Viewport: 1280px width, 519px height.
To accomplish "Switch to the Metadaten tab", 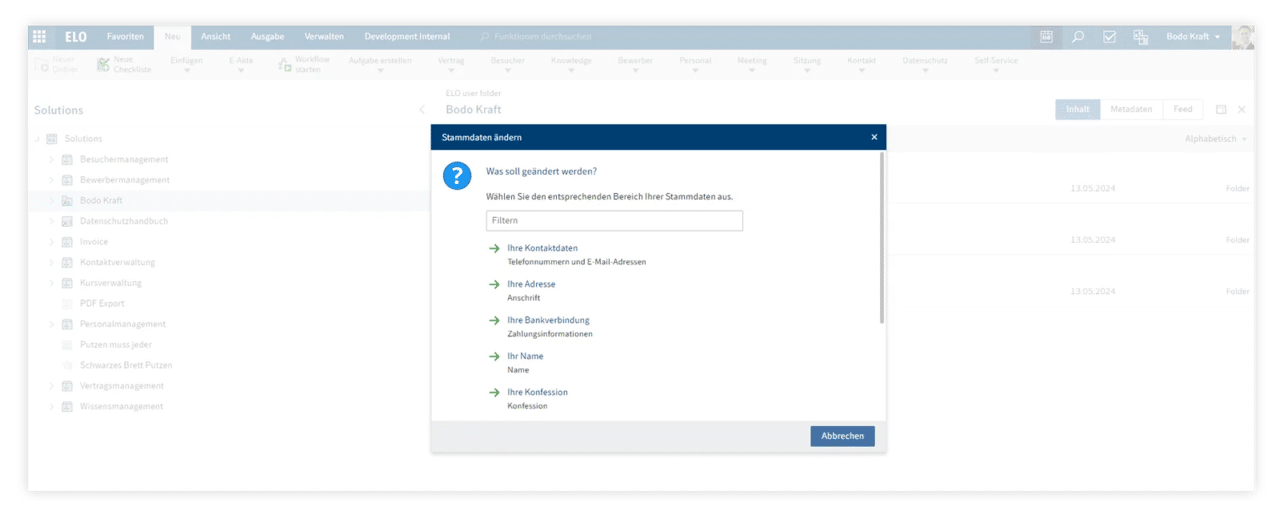I will (x=1131, y=110).
